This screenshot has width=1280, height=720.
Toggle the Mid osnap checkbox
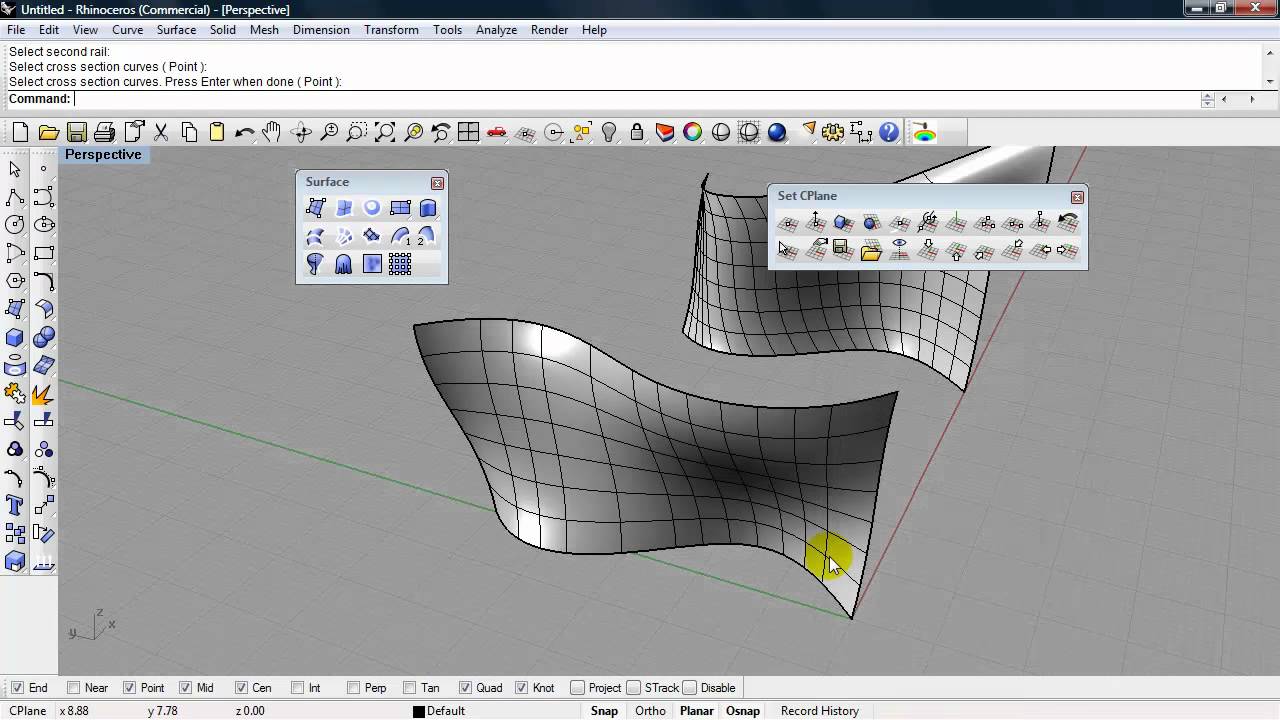[x=185, y=688]
